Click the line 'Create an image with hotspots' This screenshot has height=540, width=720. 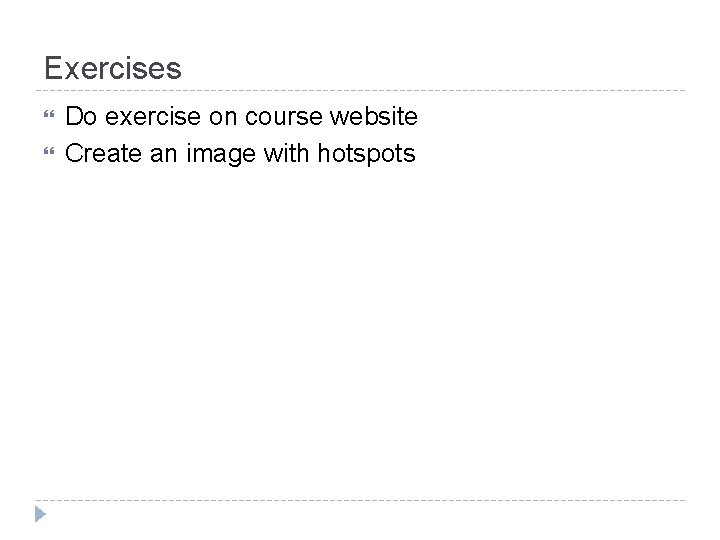[x=240, y=153]
